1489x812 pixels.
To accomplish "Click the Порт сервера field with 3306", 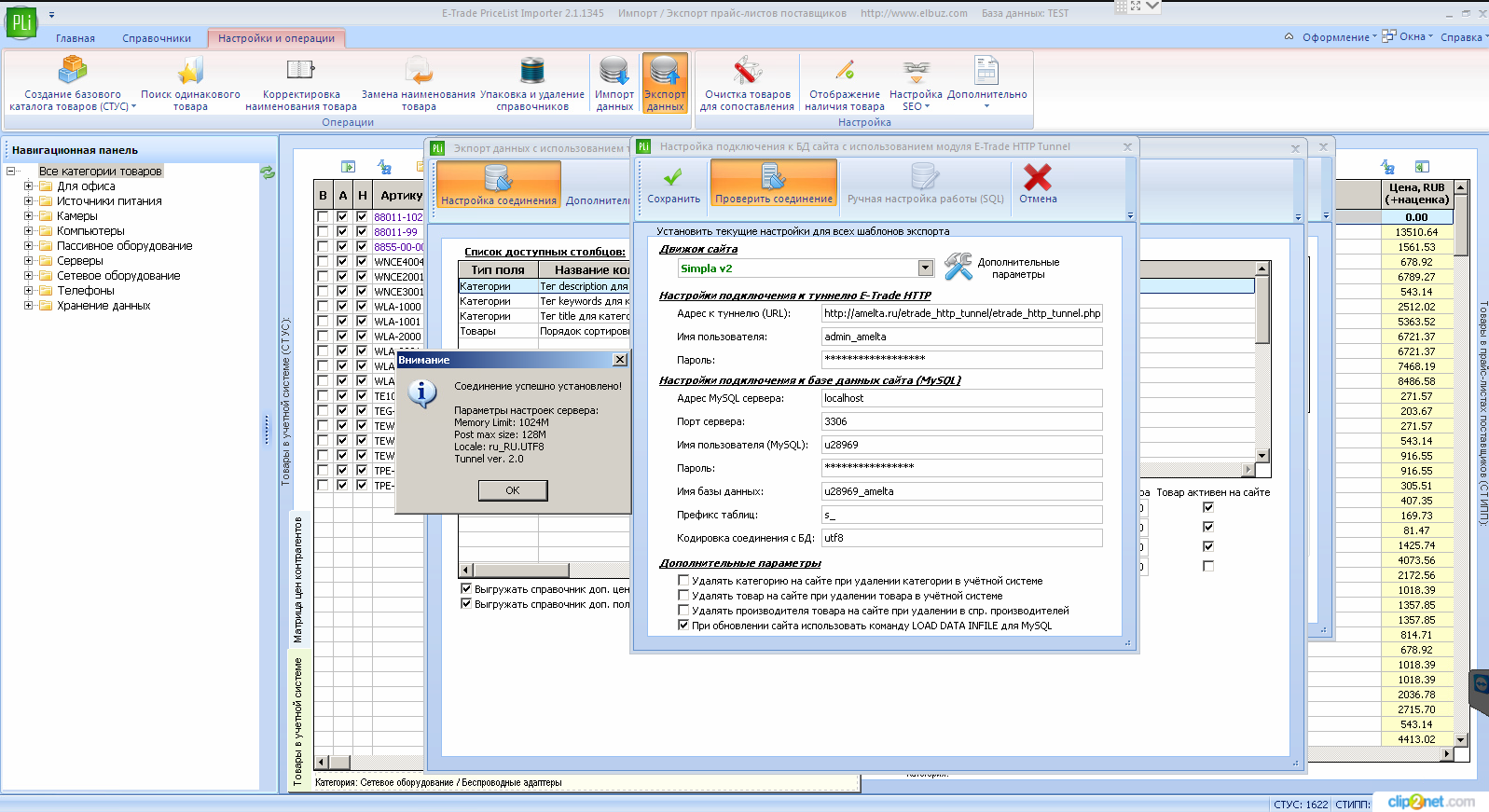I will (962, 421).
